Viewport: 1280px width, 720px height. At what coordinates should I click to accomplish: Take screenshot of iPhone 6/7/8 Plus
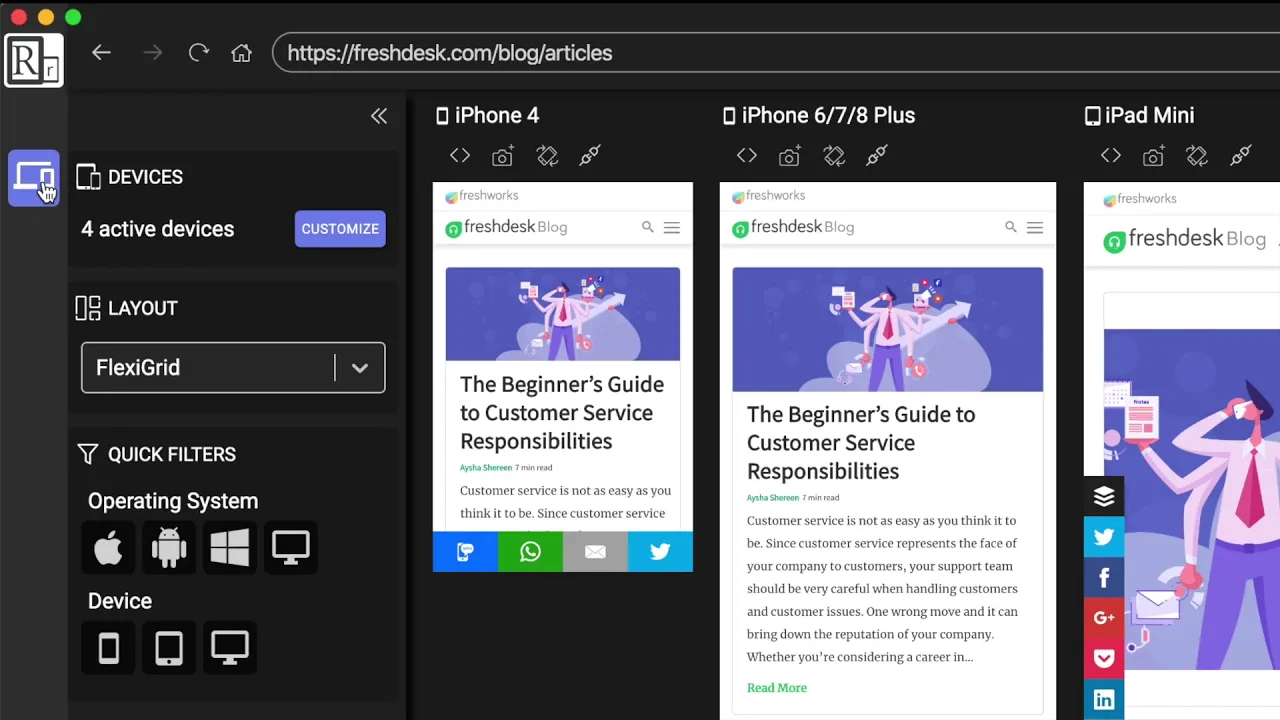790,155
